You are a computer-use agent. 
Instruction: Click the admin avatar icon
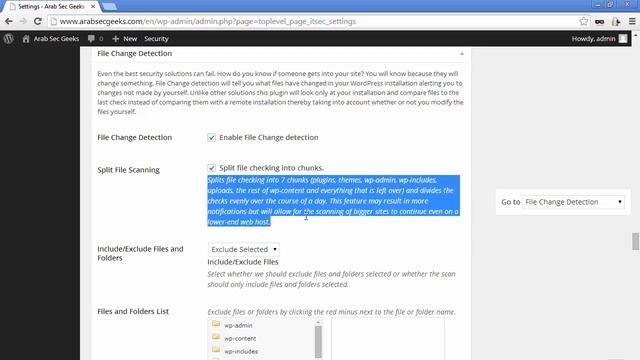(623, 39)
